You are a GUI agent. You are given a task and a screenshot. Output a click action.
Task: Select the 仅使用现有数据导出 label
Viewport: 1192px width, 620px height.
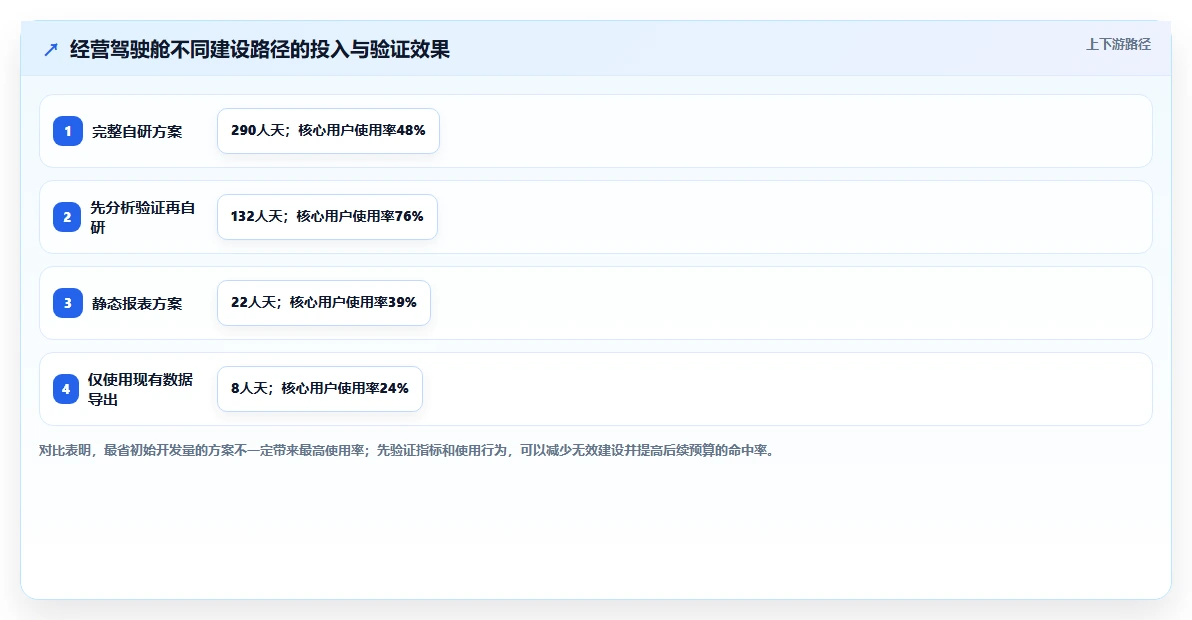[141, 389]
